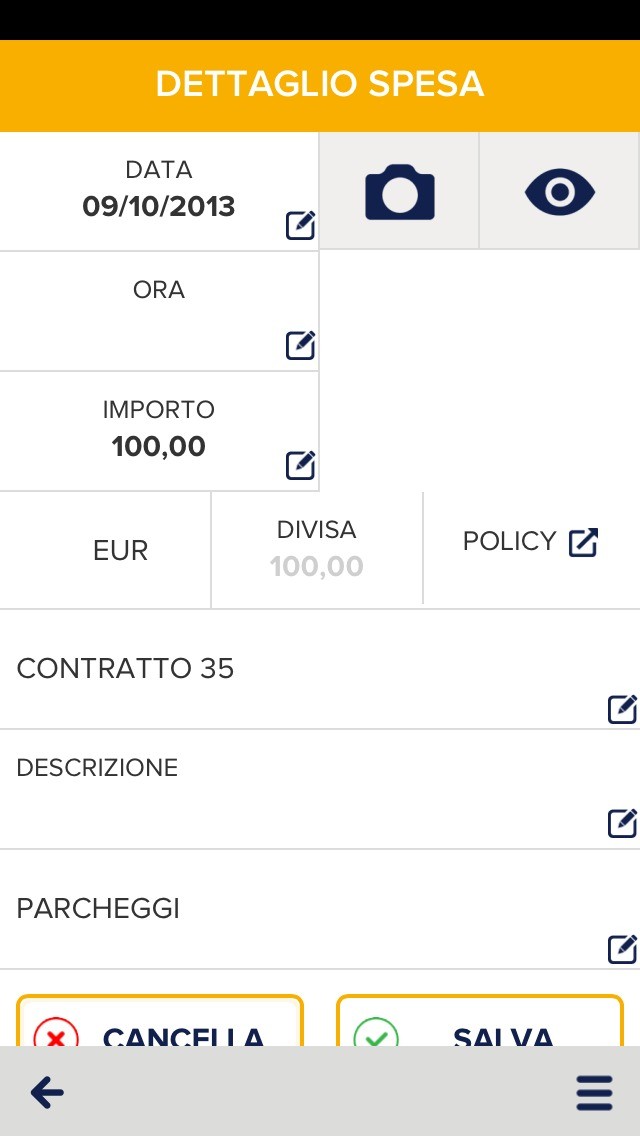640x1136 pixels.
Task: Edit the DESCRIZIONE pencil icon
Action: click(622, 823)
